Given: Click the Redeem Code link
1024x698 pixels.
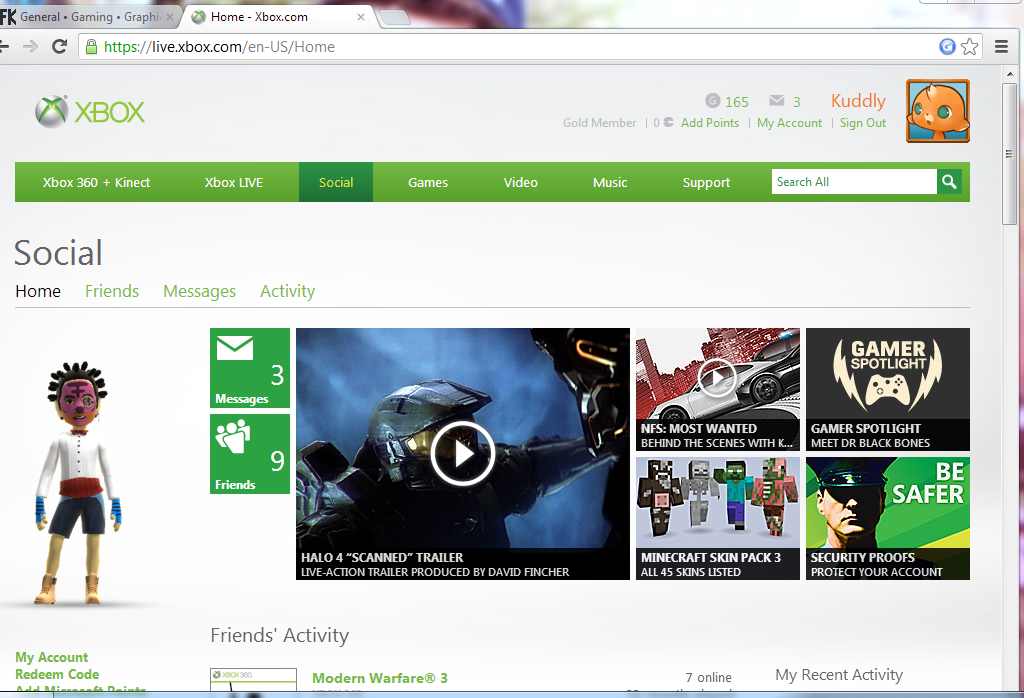Looking at the screenshot, I should point(57,674).
